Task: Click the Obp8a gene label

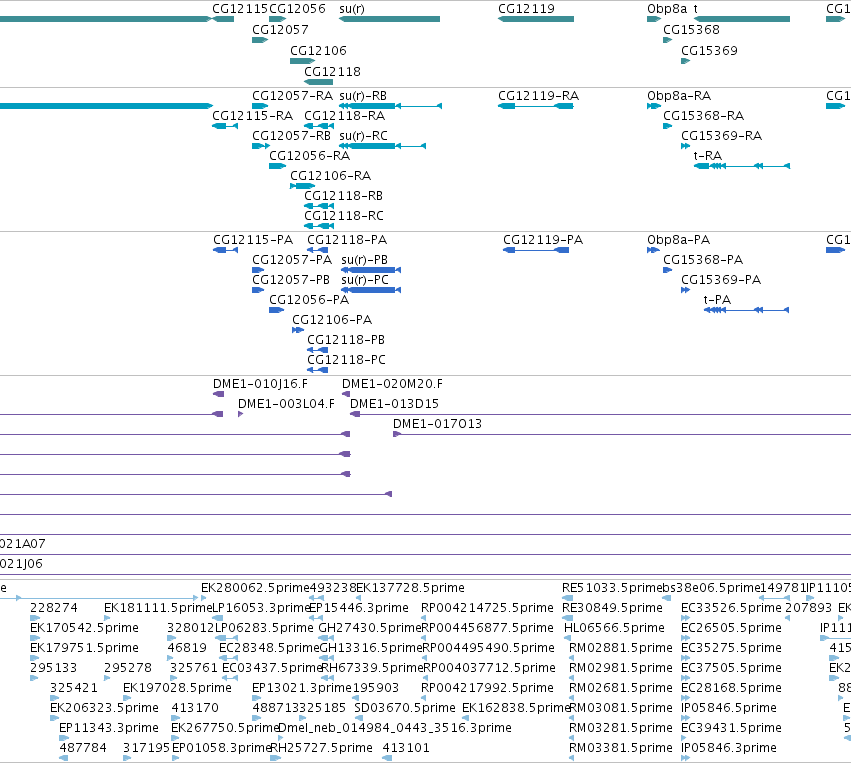Action: 667,9
